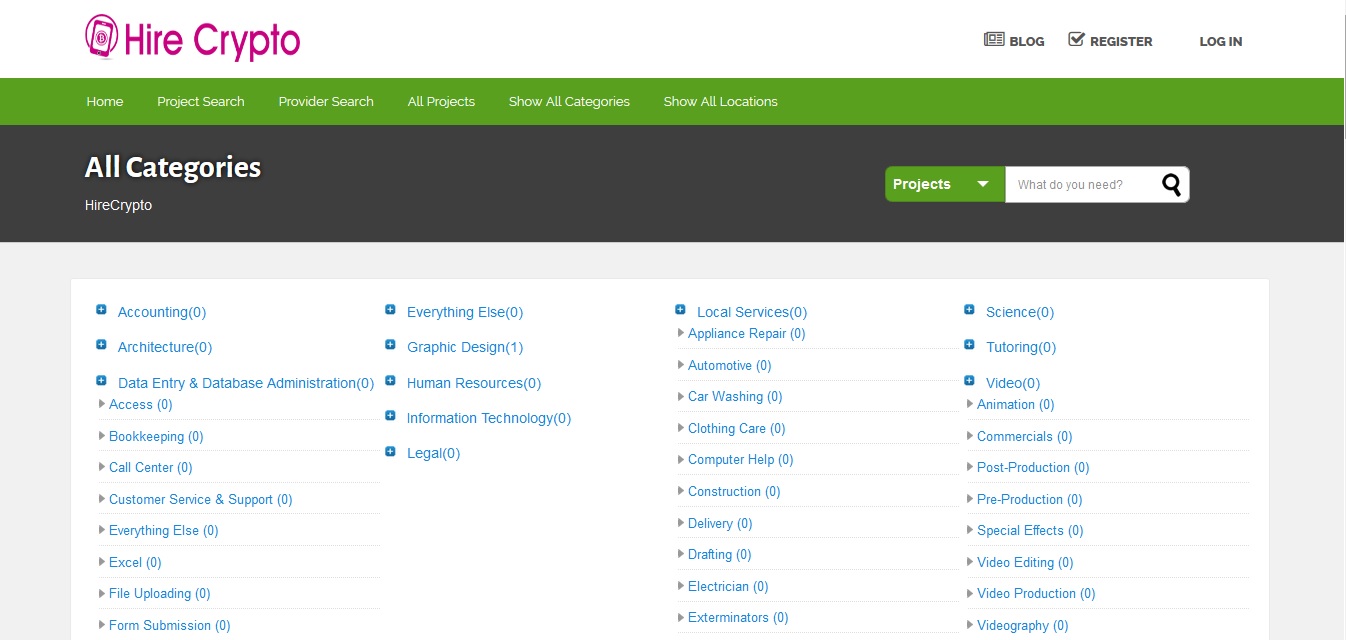
Task: Open the Customer Service & Support subcategory
Action: pos(200,499)
